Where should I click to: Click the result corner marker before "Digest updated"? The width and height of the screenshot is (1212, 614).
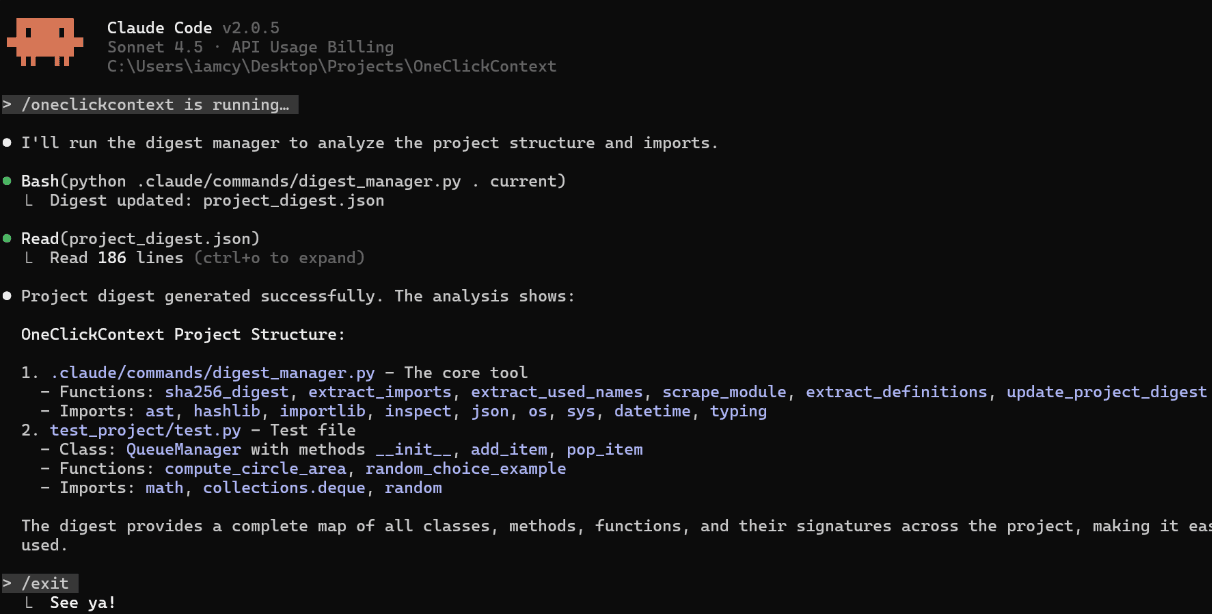point(31,201)
